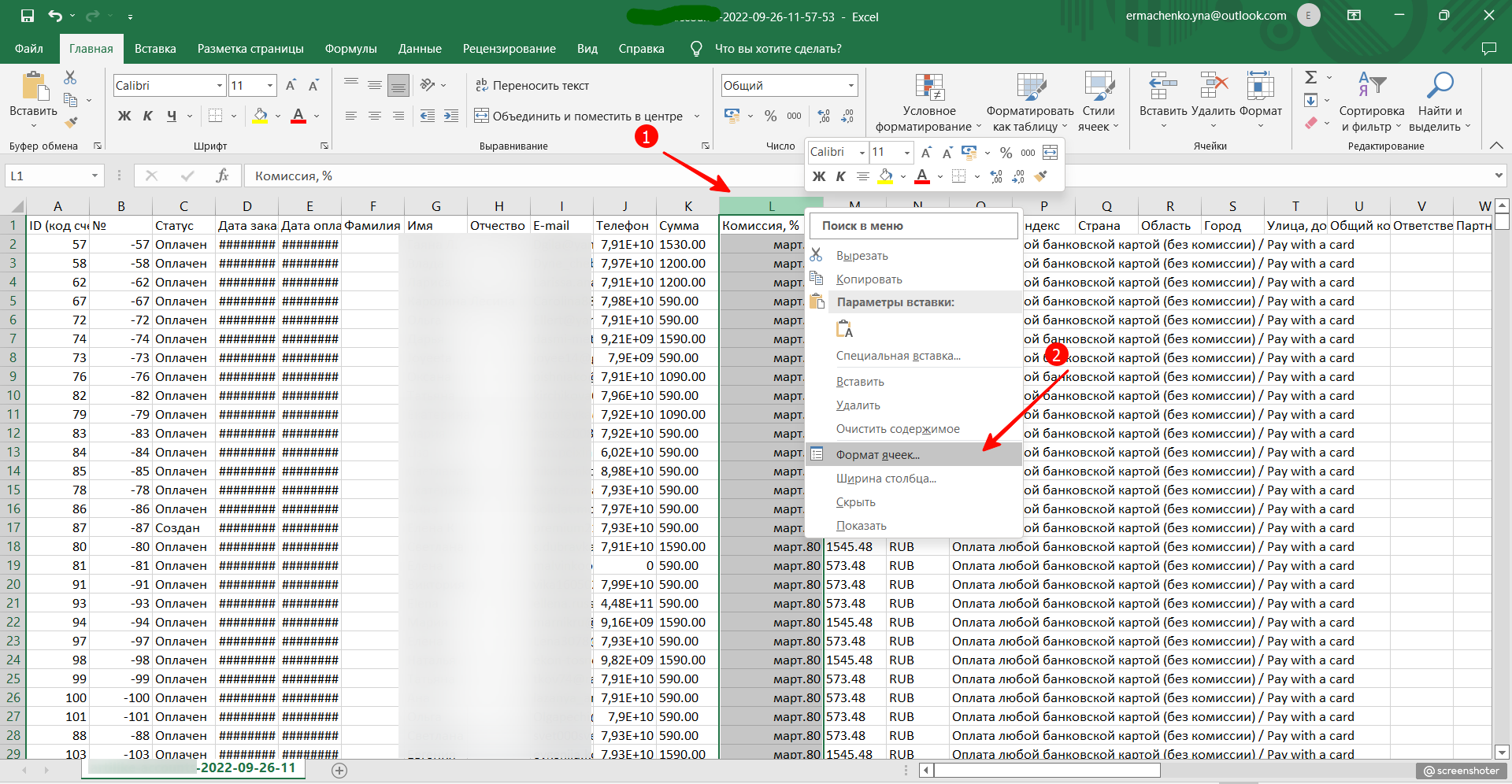This screenshot has height=784, width=1512.
Task: Open Find and Select magnifier
Action: [1440, 85]
